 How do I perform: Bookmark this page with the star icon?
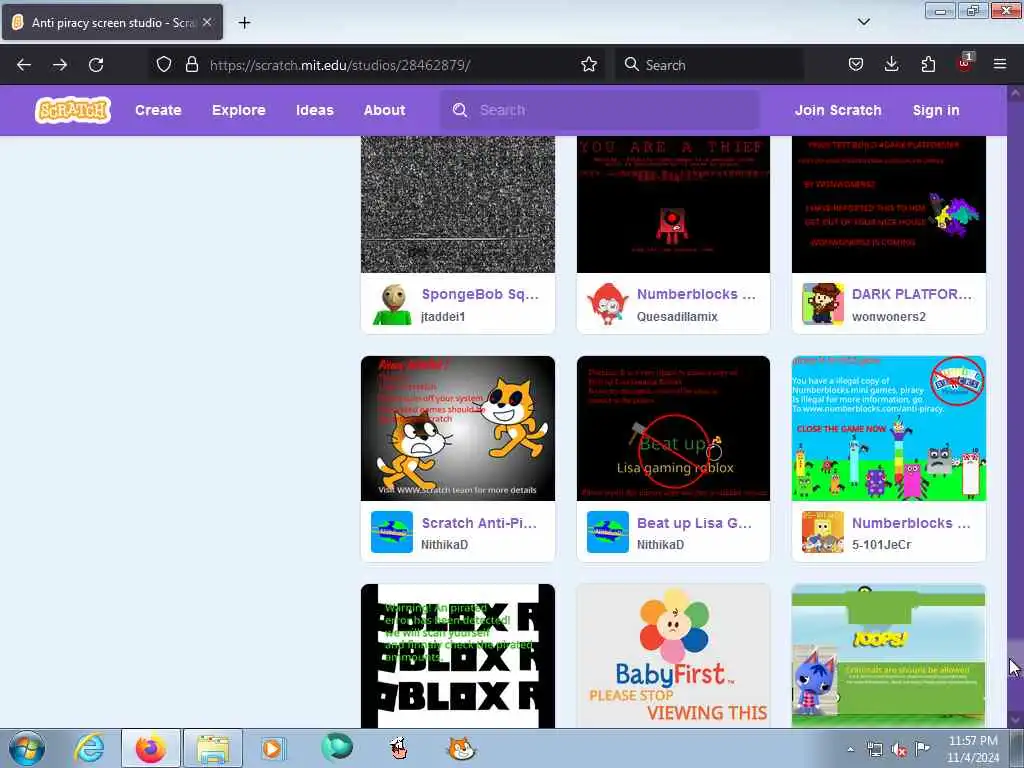(588, 64)
